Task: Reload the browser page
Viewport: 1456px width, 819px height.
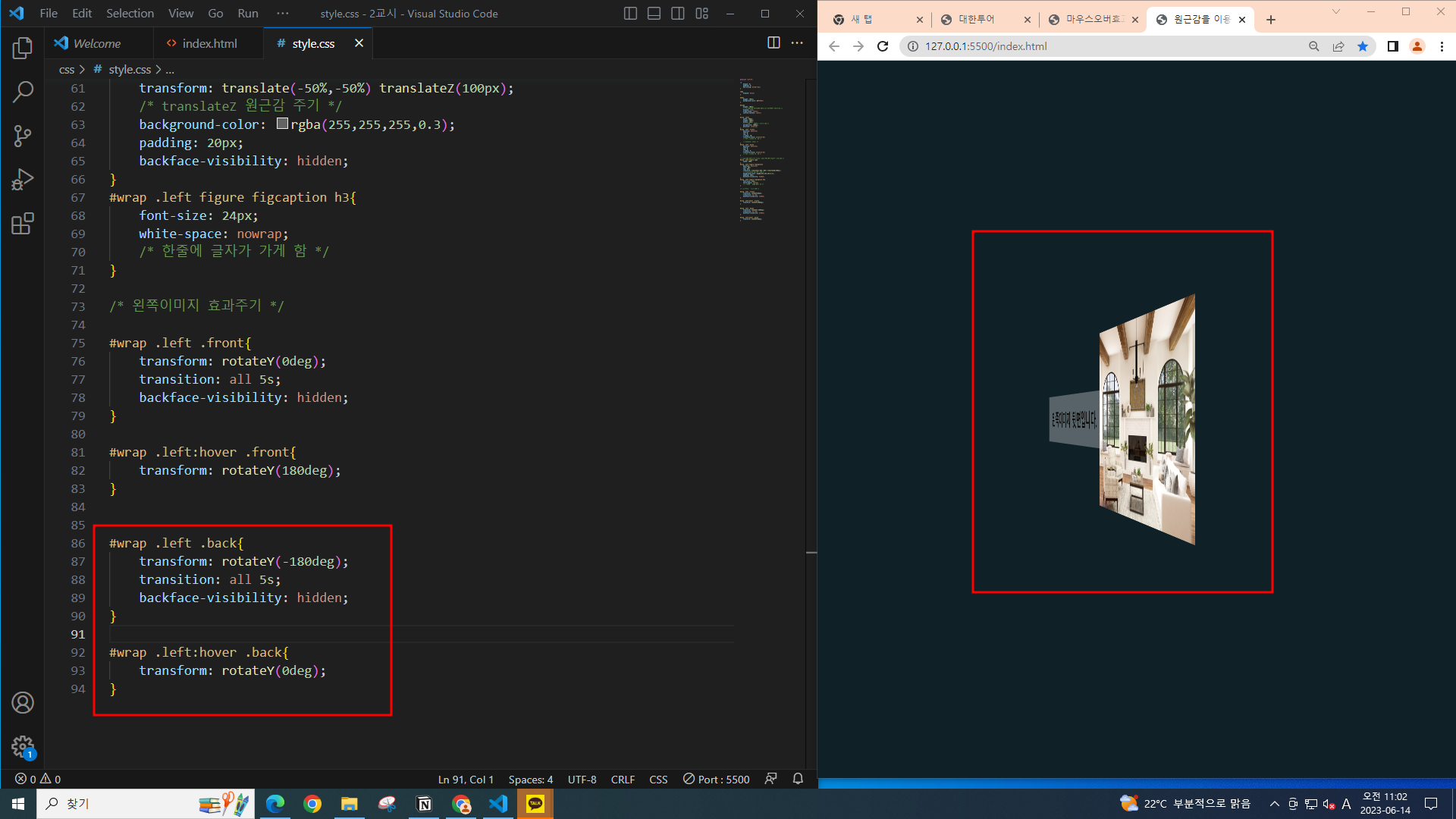Action: click(x=883, y=46)
